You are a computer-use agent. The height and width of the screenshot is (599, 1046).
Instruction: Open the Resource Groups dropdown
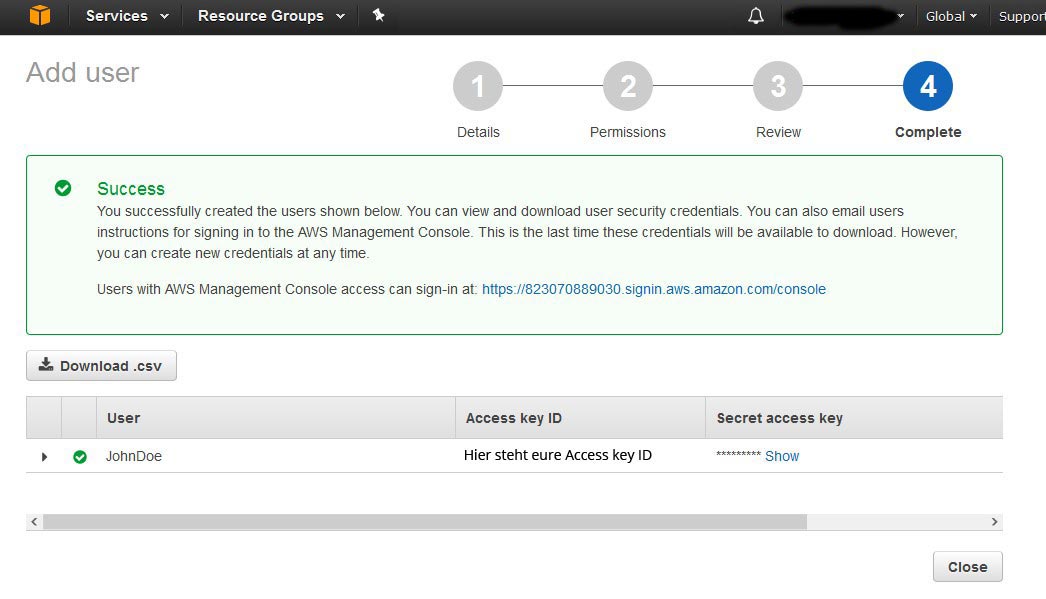271,16
